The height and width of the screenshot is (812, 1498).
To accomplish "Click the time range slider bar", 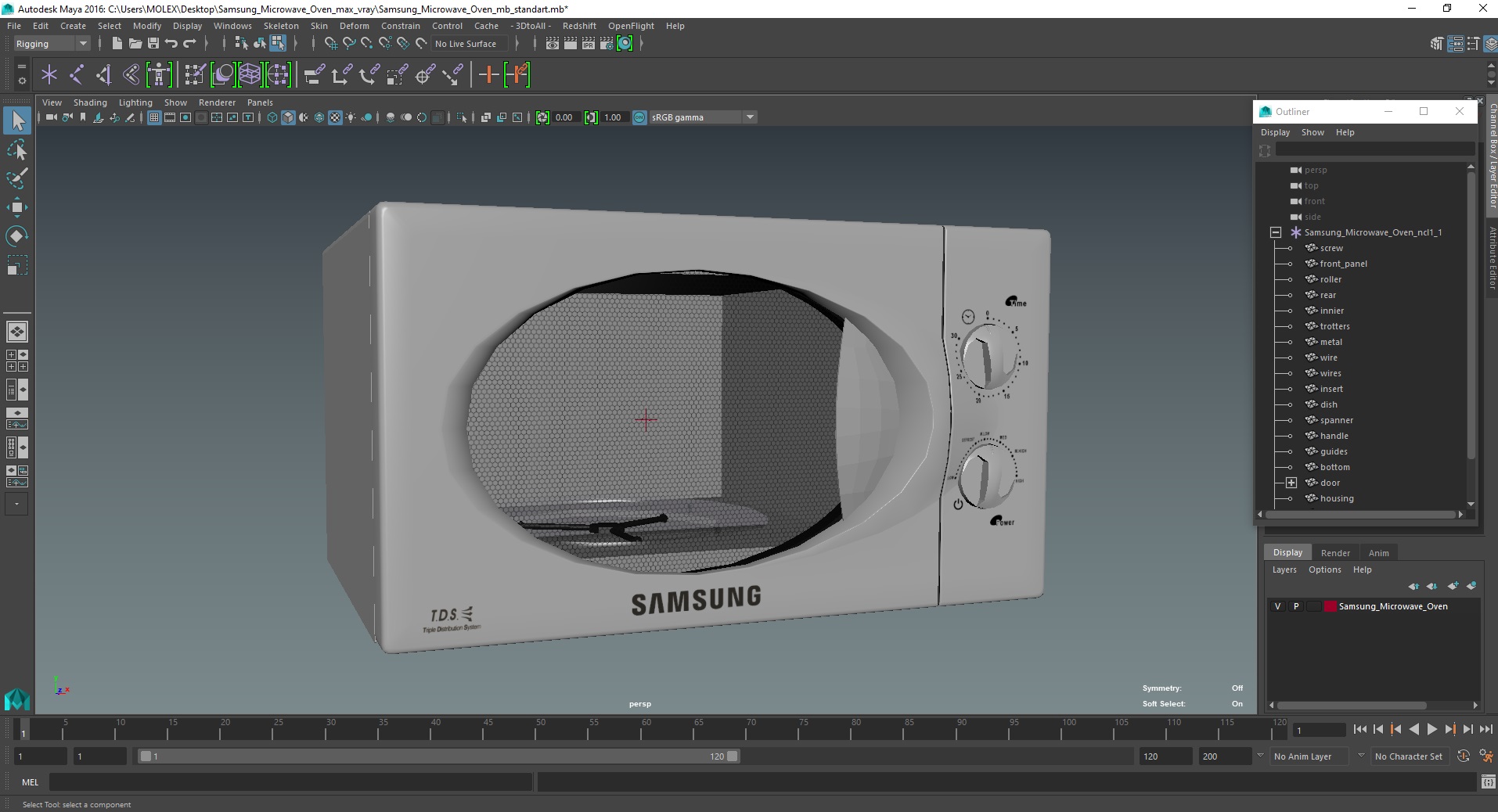I will tap(438, 756).
